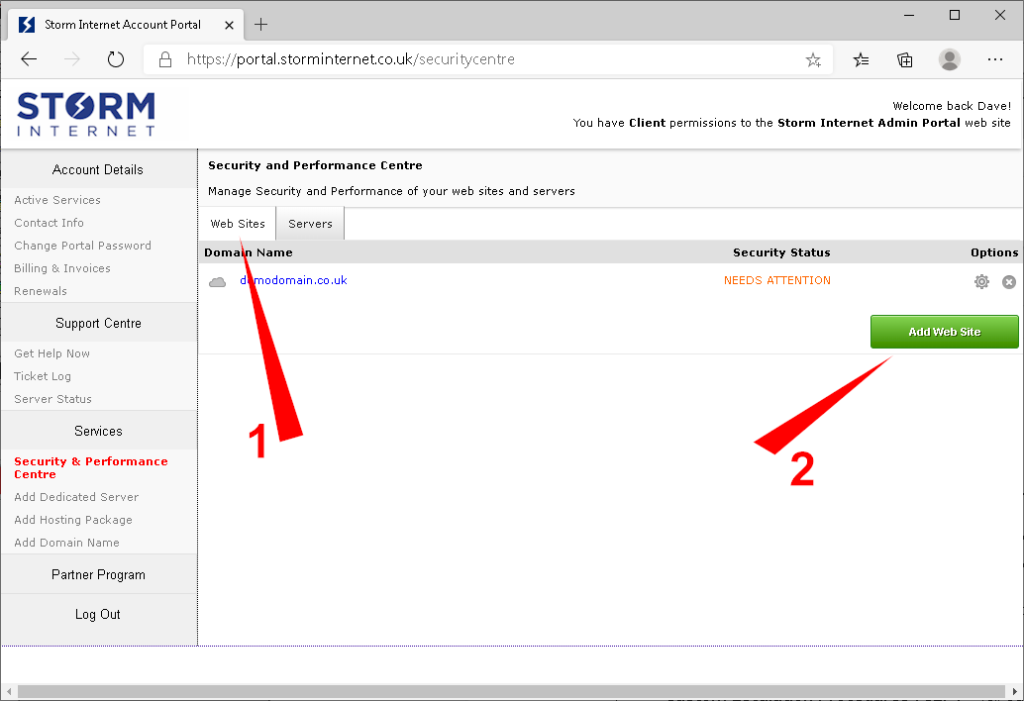This screenshot has height=701, width=1024.
Task: Click the Storm Internet logo
Action: pos(86,114)
